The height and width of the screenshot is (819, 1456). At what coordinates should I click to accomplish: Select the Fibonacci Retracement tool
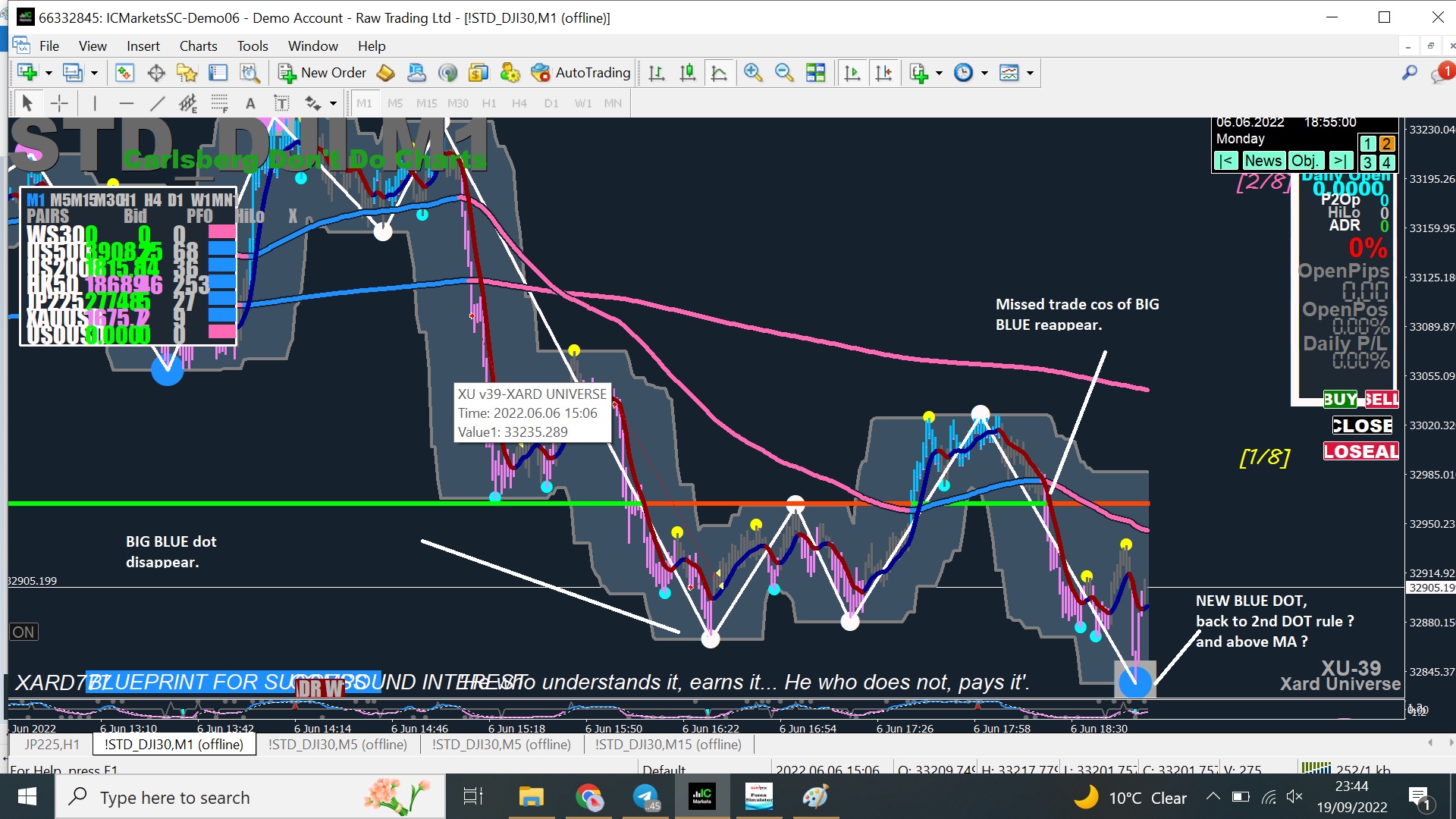pyautogui.click(x=219, y=103)
